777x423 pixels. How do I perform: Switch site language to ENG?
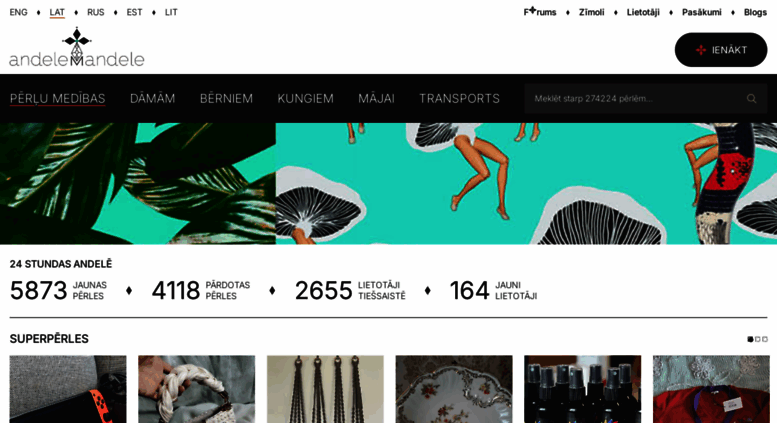(18, 12)
